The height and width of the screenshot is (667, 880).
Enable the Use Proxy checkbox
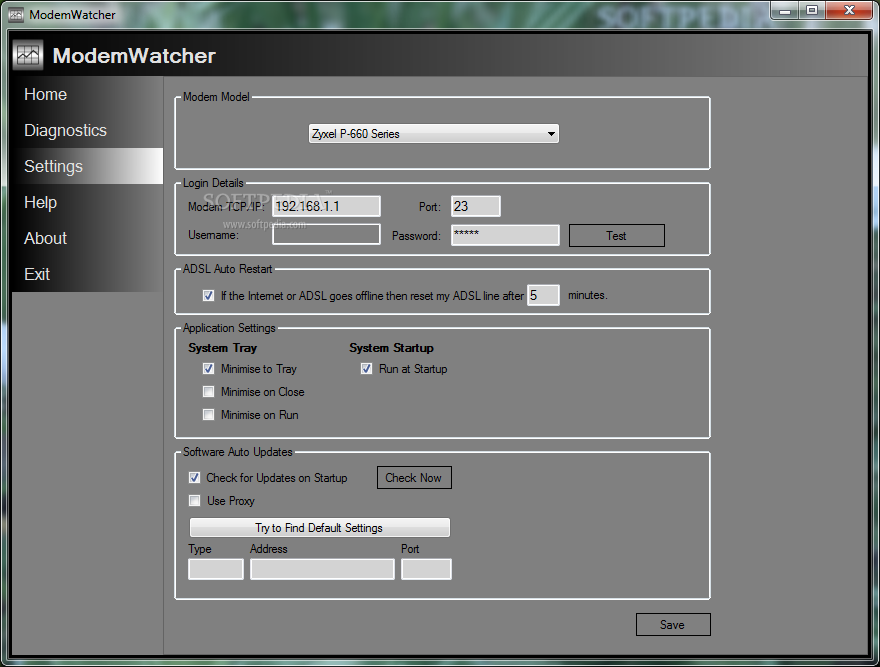195,501
